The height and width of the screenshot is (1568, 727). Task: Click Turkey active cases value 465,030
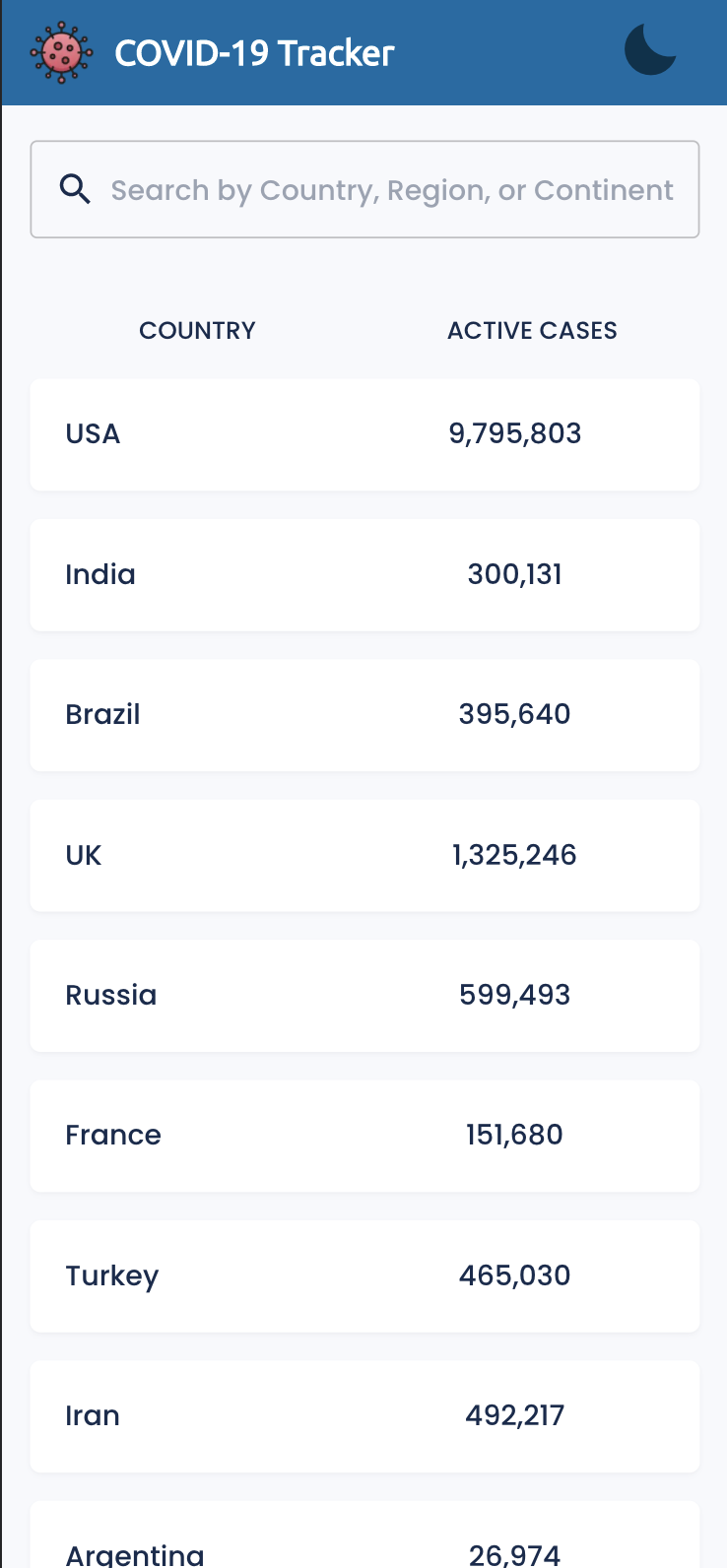click(515, 1275)
